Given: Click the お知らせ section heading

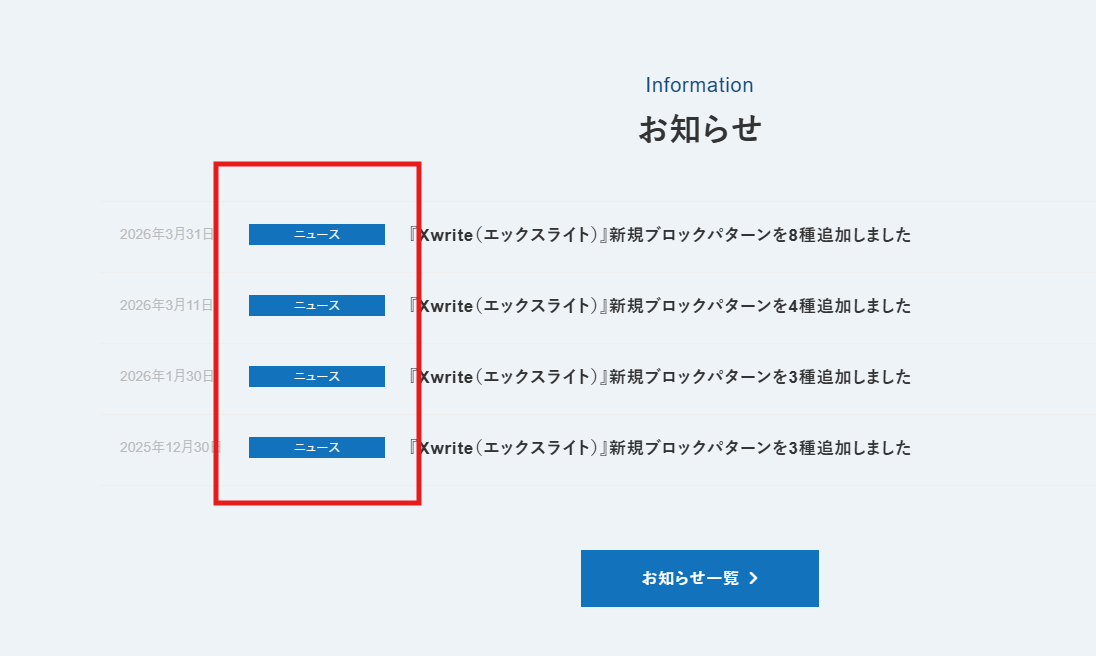Looking at the screenshot, I should click(x=699, y=129).
